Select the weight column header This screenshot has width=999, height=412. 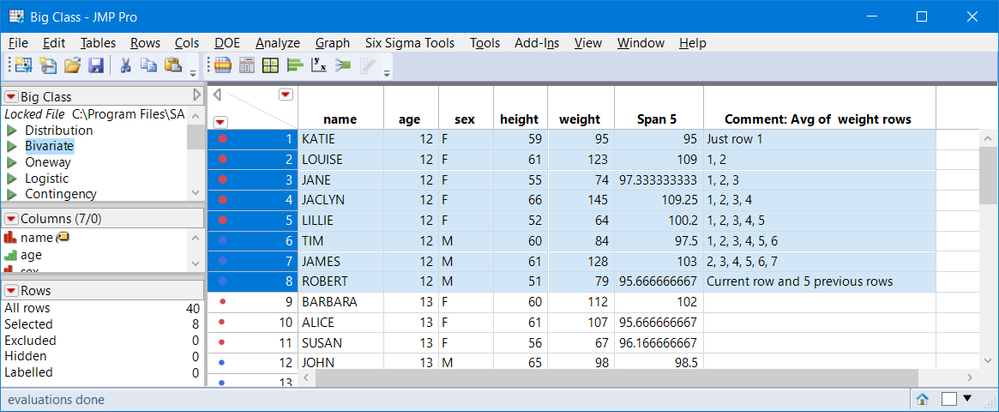580,119
